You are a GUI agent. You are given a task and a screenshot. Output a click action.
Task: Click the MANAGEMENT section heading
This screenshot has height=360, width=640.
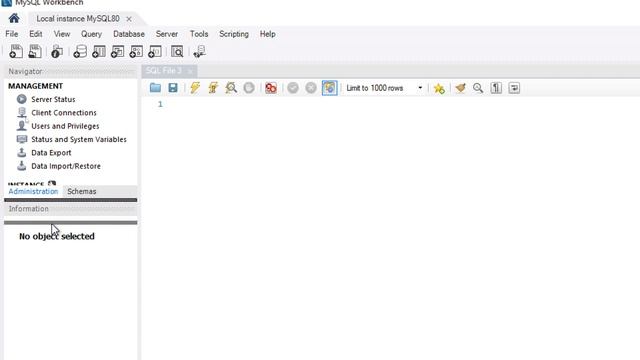pyautogui.click(x=36, y=86)
